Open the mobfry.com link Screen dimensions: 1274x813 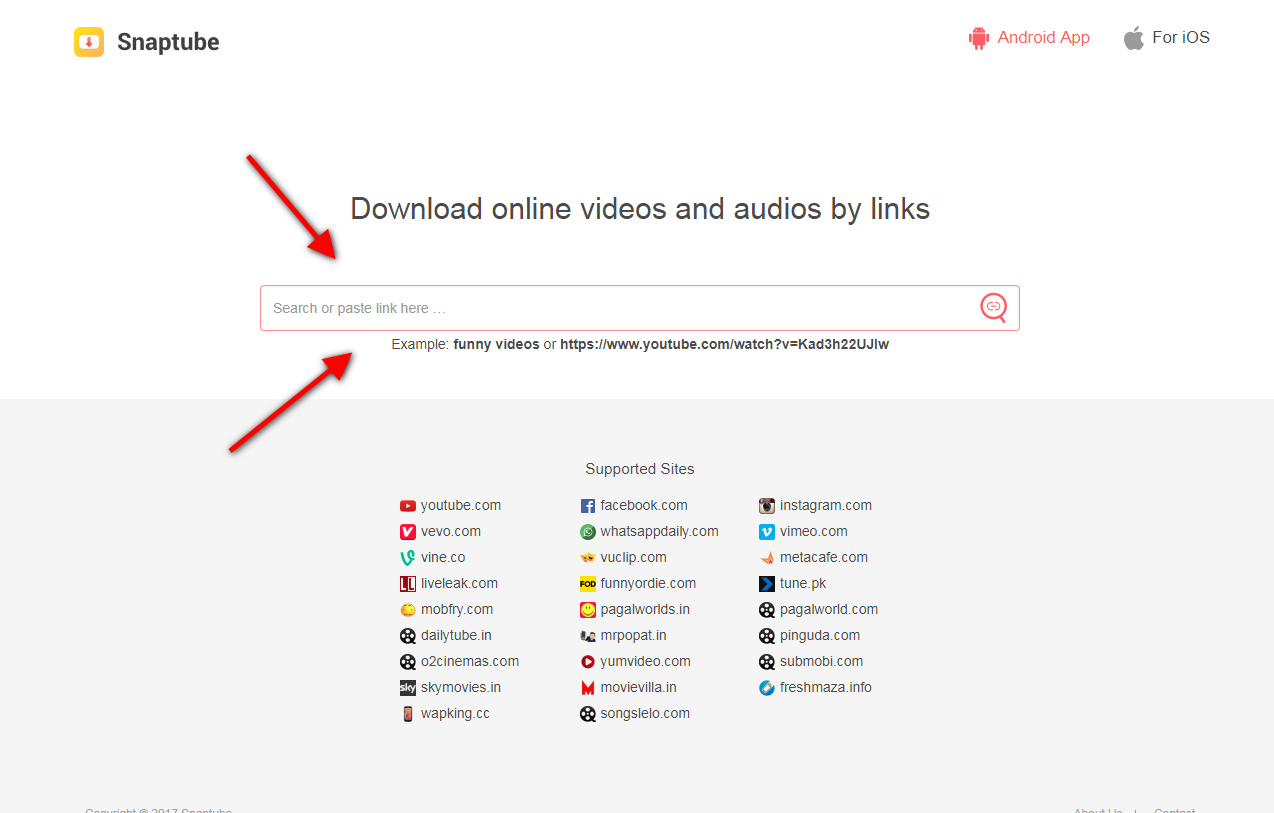coord(457,609)
